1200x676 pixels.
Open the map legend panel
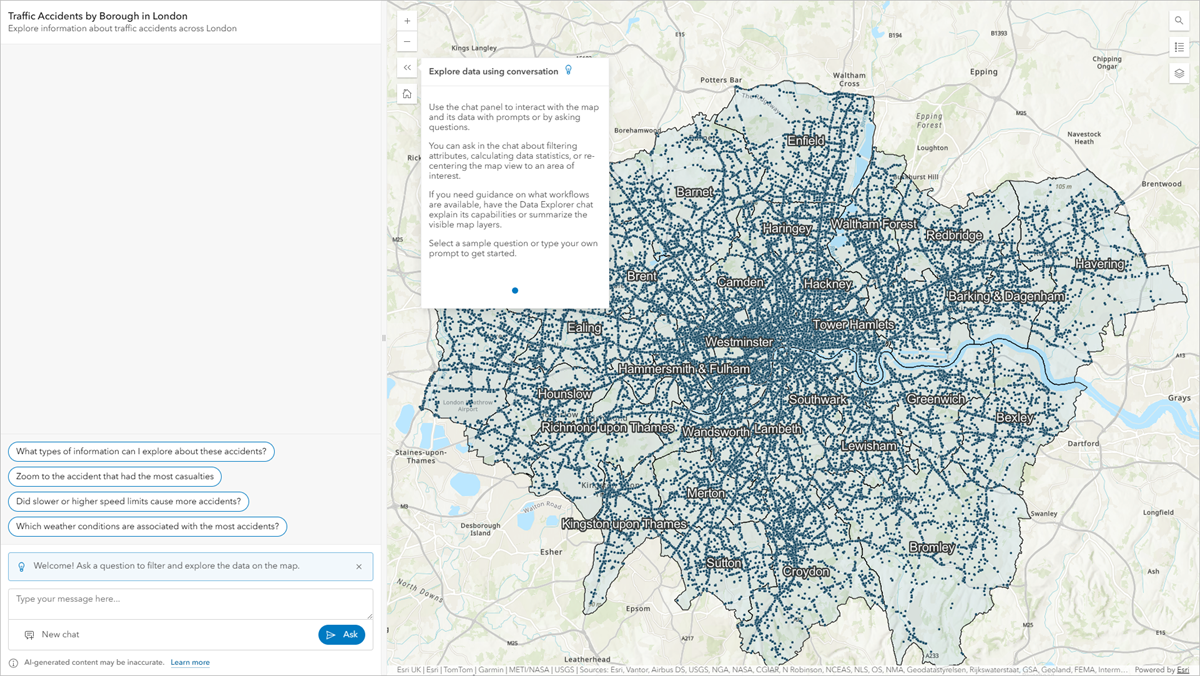(1179, 47)
